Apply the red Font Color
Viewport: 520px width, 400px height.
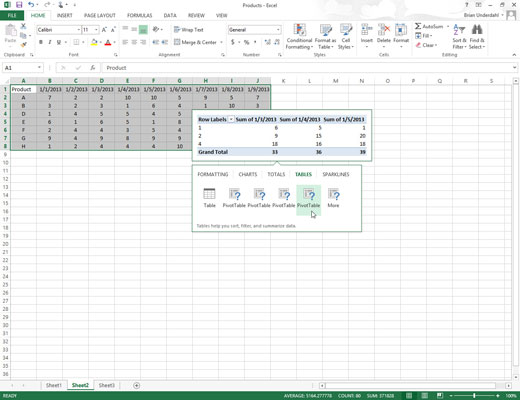tap(108, 42)
